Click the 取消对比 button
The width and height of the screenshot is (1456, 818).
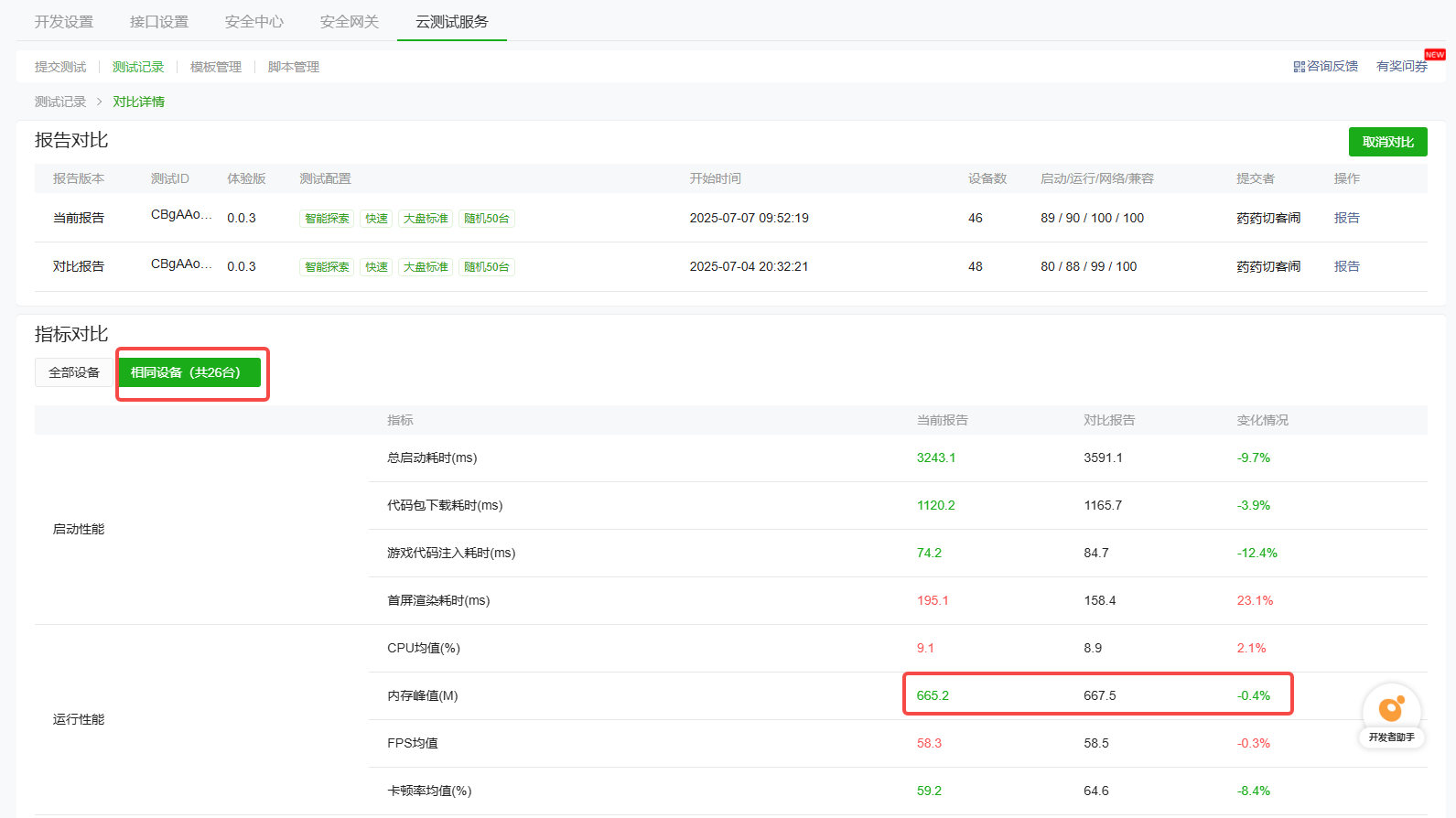point(1388,142)
